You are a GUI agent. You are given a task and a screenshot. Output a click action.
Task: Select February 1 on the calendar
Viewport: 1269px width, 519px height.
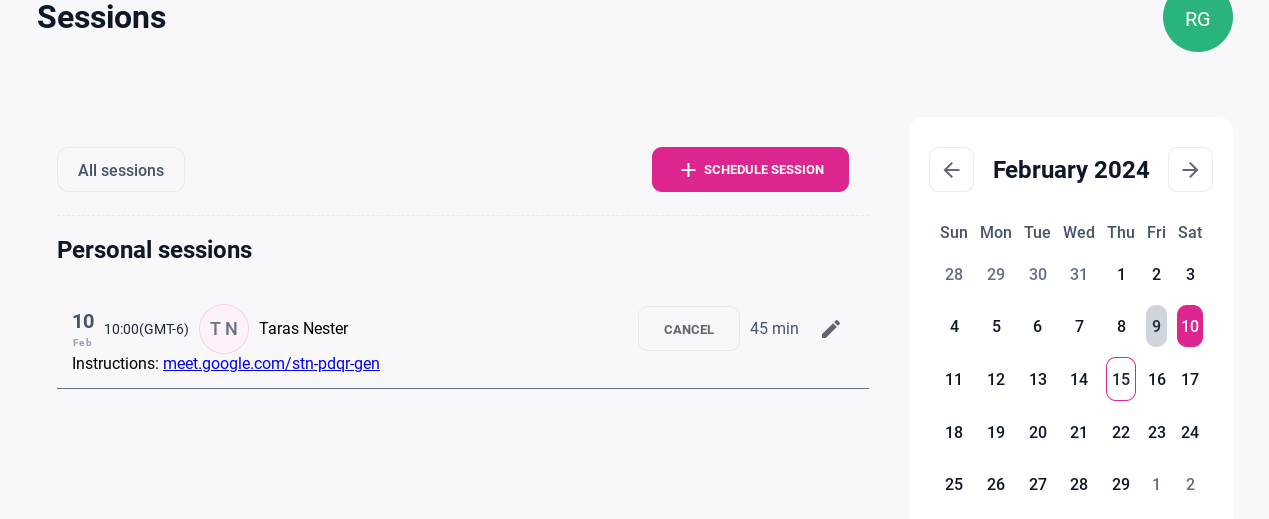1121,274
